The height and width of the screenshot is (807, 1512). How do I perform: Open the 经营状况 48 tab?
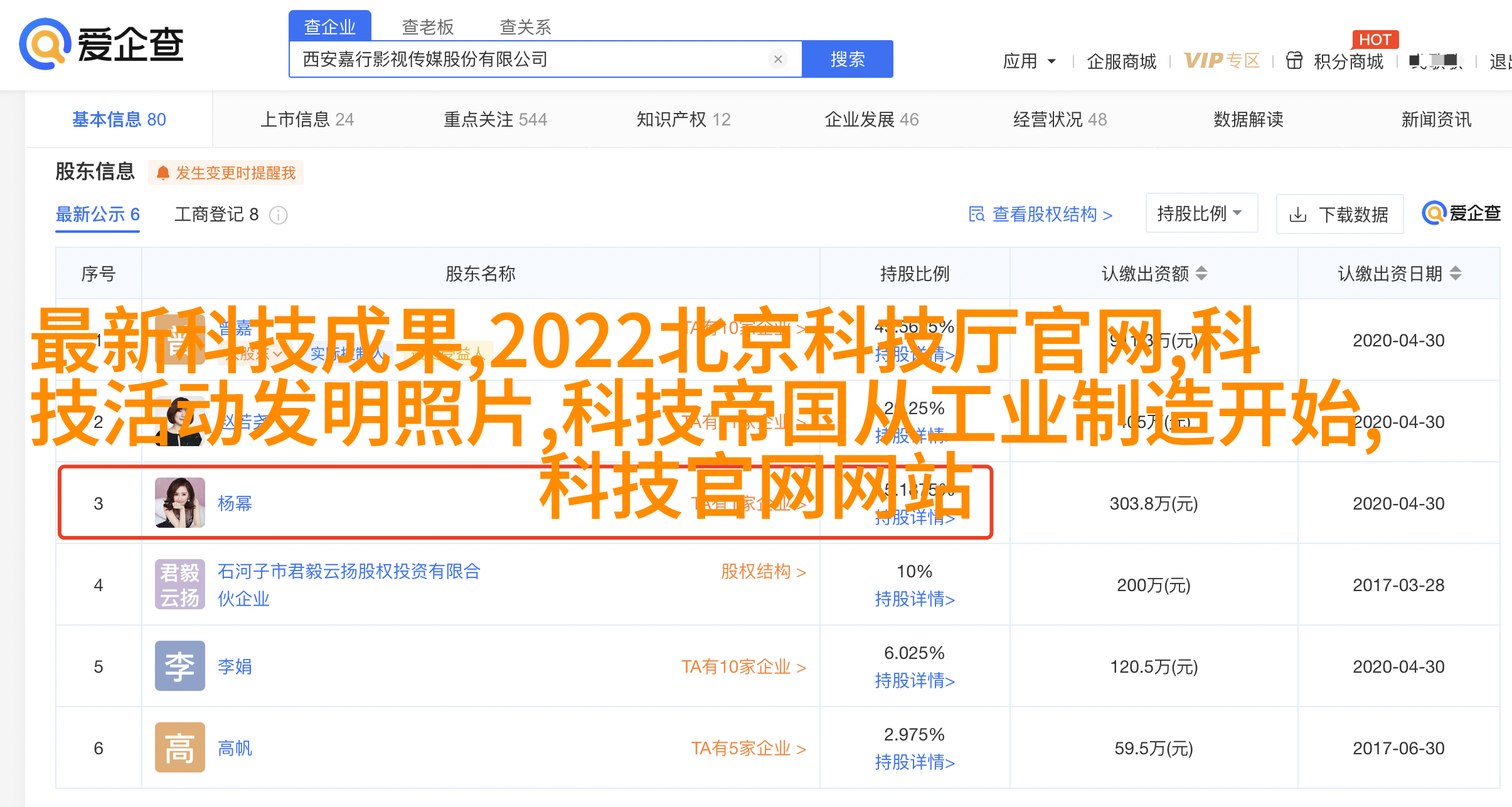coord(1060,119)
